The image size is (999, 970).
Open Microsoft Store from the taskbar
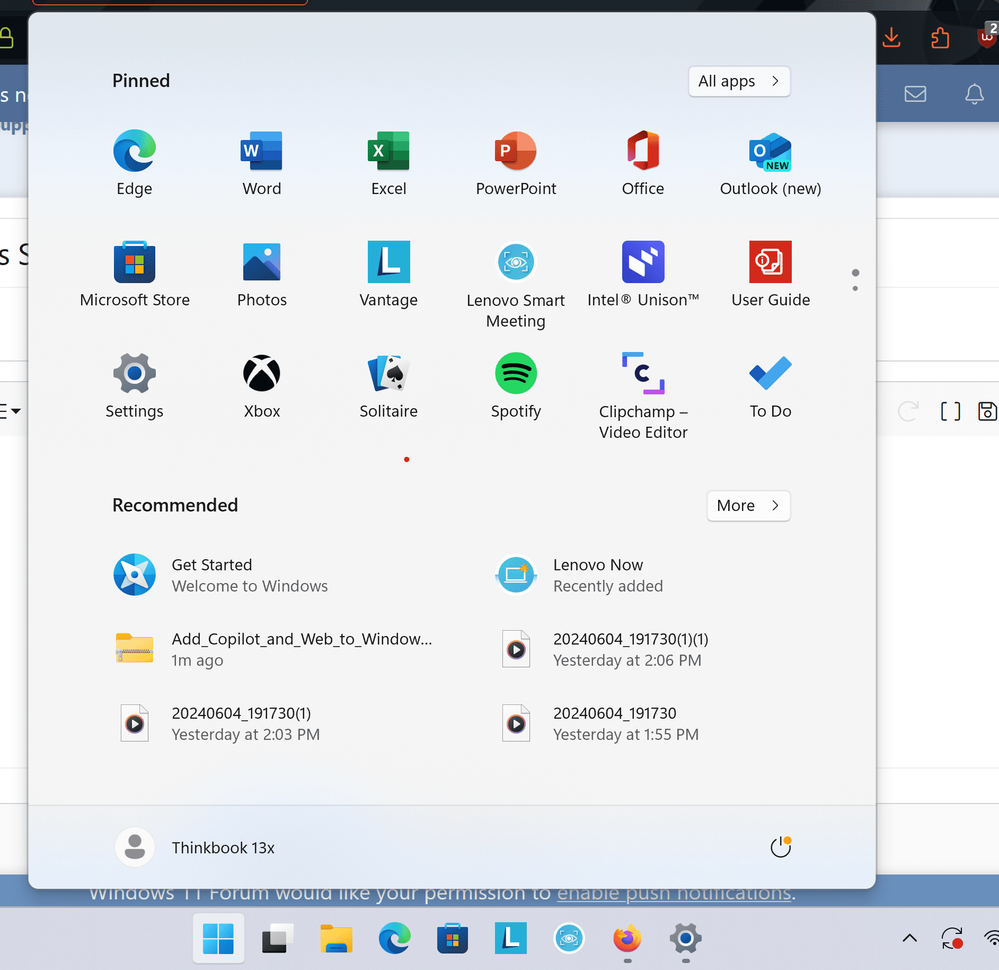coord(452,939)
